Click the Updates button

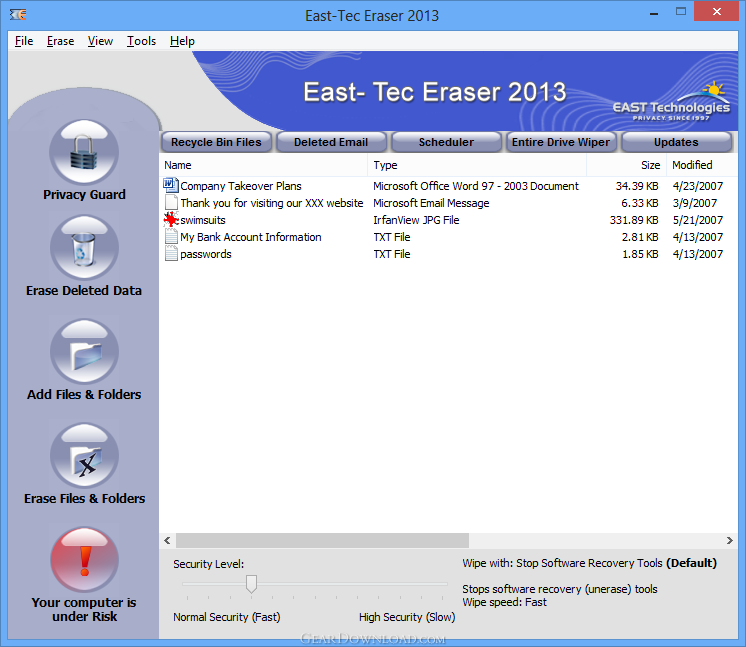coord(676,142)
